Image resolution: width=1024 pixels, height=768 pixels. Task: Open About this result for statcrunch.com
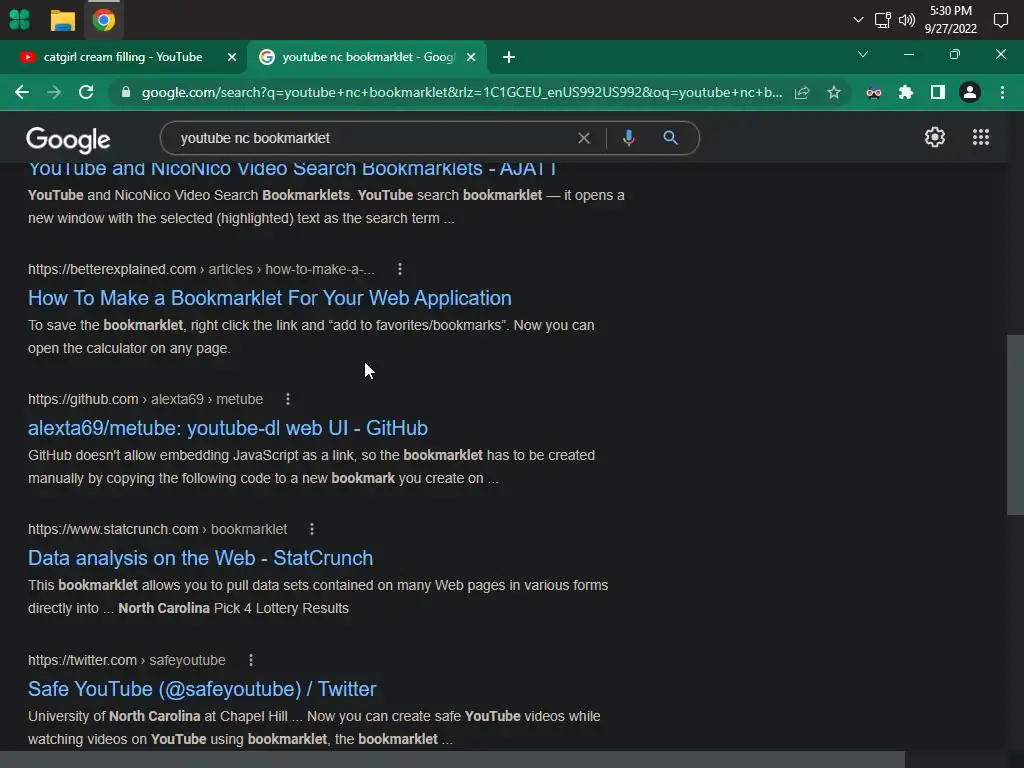point(312,529)
